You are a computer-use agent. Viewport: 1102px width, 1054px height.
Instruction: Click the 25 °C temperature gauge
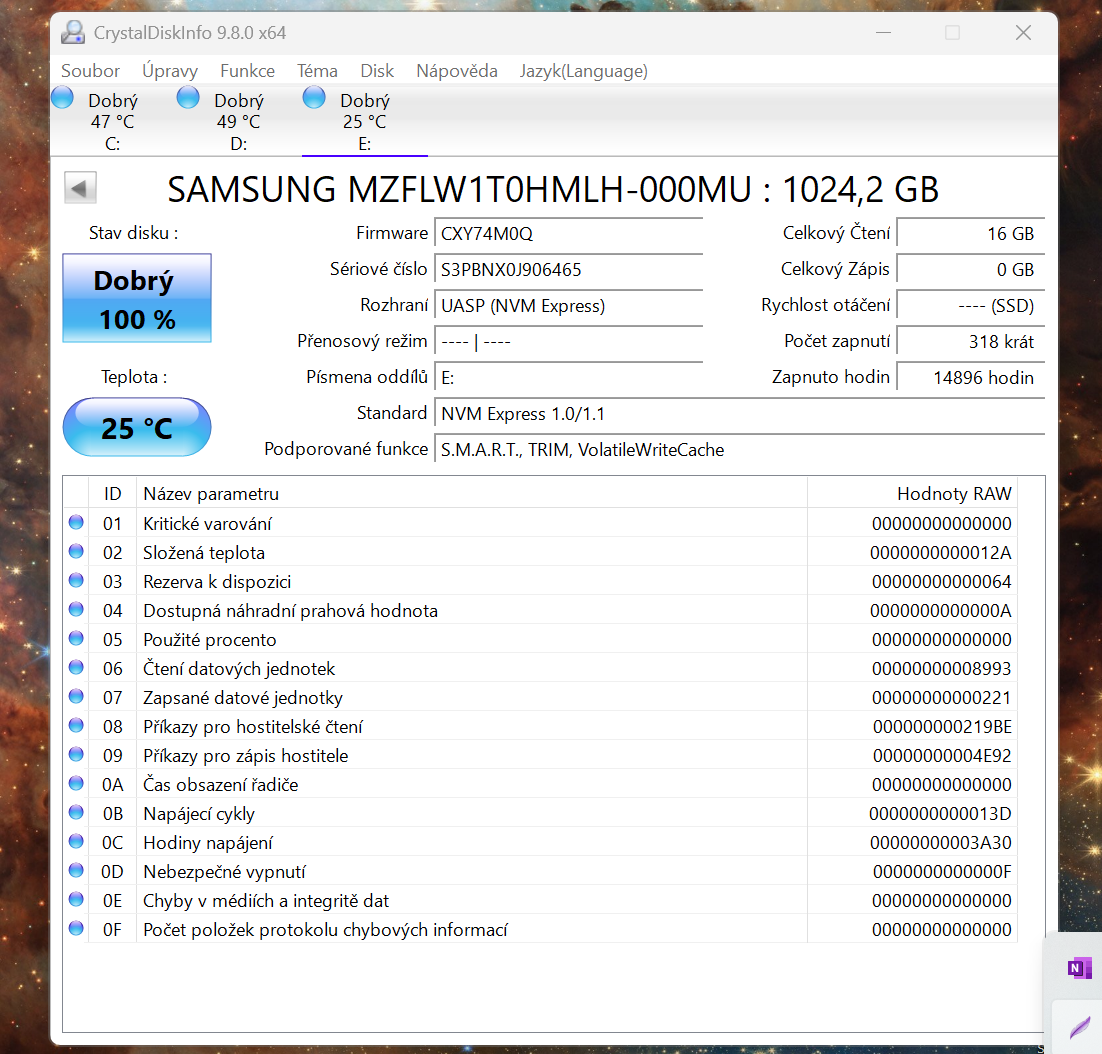[136, 427]
